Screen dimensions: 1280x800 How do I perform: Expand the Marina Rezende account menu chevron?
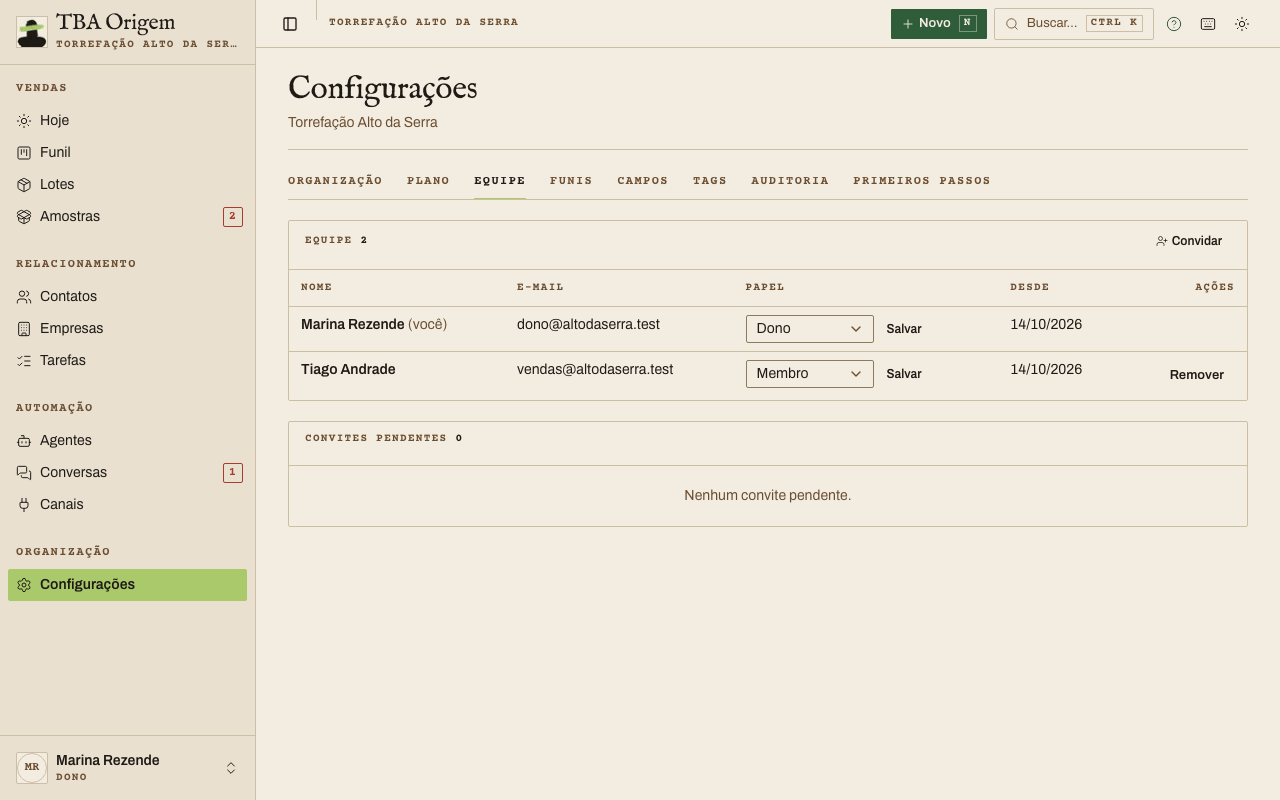coord(231,768)
